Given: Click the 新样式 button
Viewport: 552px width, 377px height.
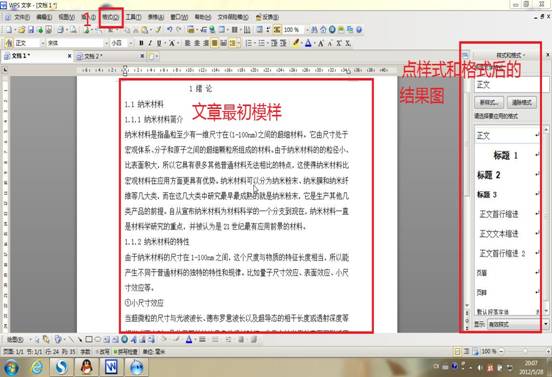Looking at the screenshot, I should click(x=489, y=103).
